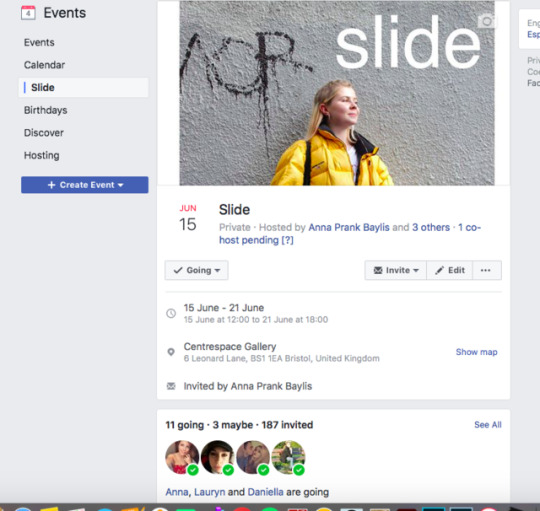Open the Create Event dropdown button
The height and width of the screenshot is (511, 540).
tap(85, 185)
